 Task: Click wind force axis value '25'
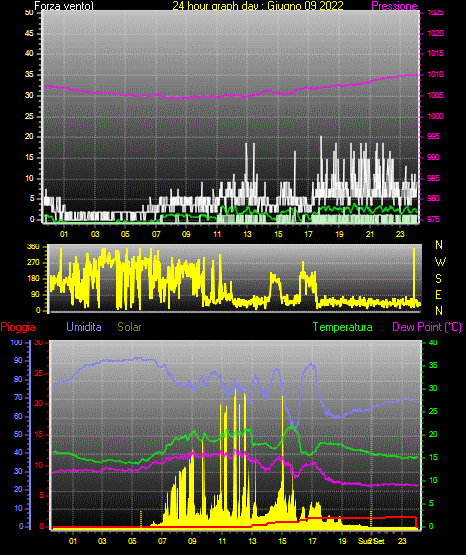point(29,116)
